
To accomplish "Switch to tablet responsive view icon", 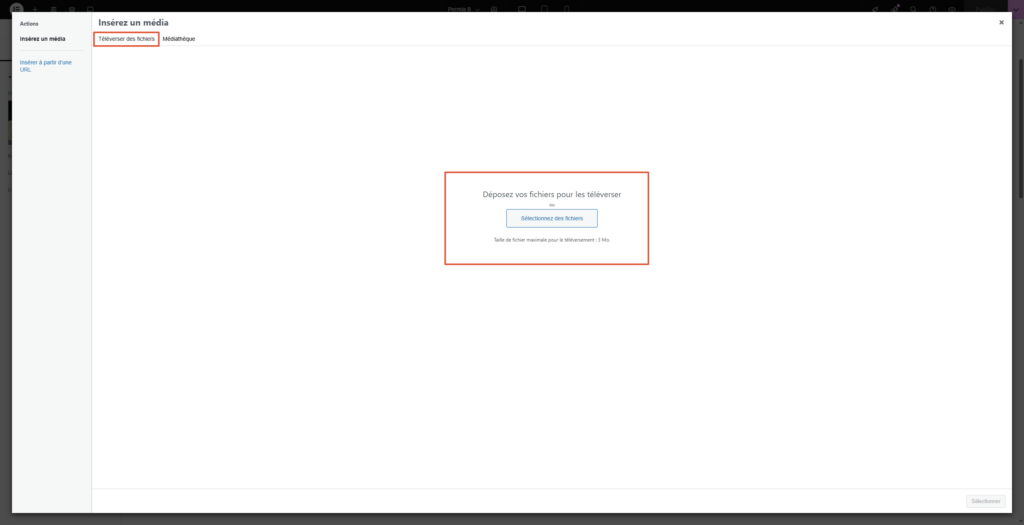I will 544,8.
